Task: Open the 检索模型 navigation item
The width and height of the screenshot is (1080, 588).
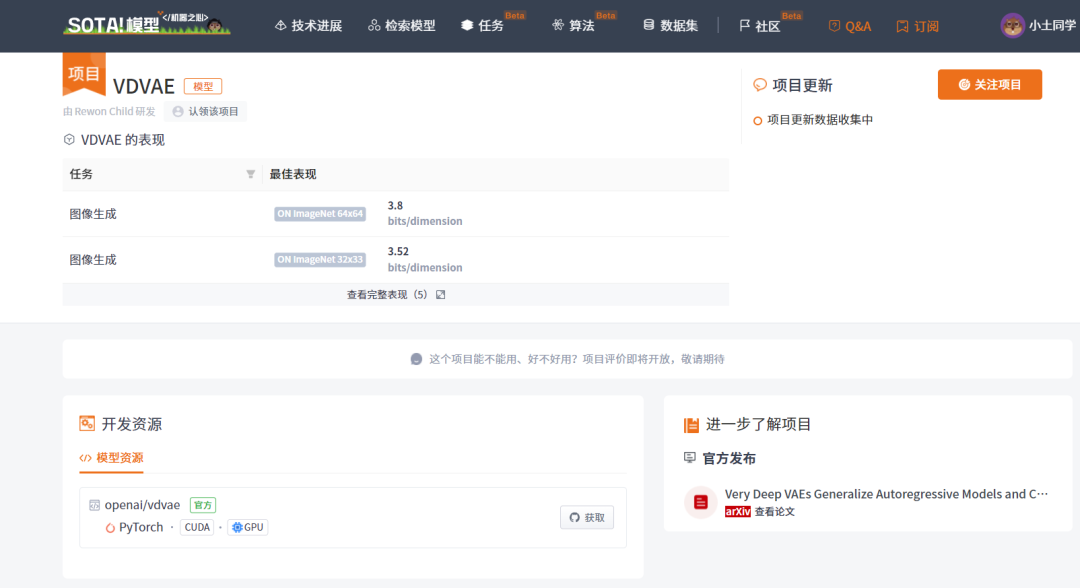Action: pos(402,25)
